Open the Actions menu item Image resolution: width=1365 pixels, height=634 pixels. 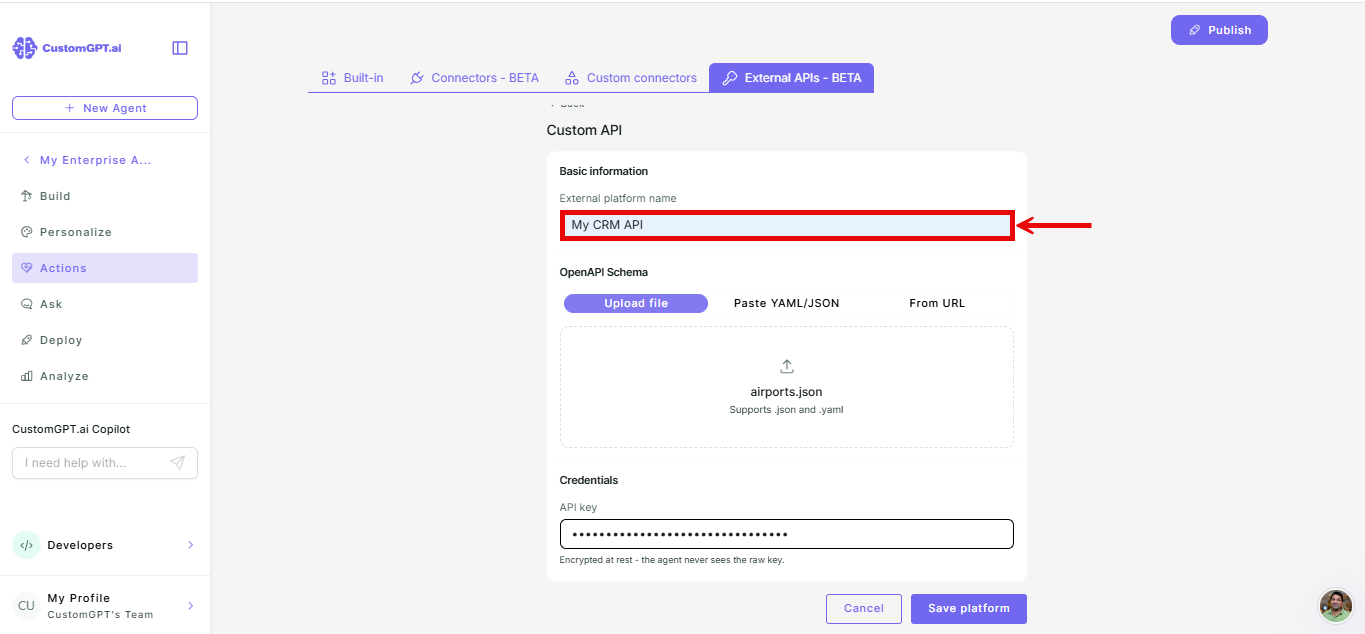pos(105,268)
